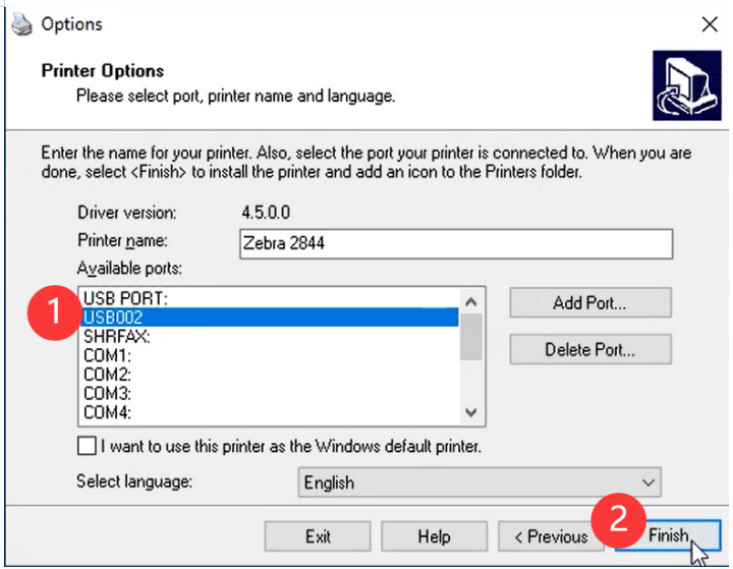Image resolution: width=733 pixels, height=569 pixels.
Task: Choose the COM2: port
Action: pos(270,375)
